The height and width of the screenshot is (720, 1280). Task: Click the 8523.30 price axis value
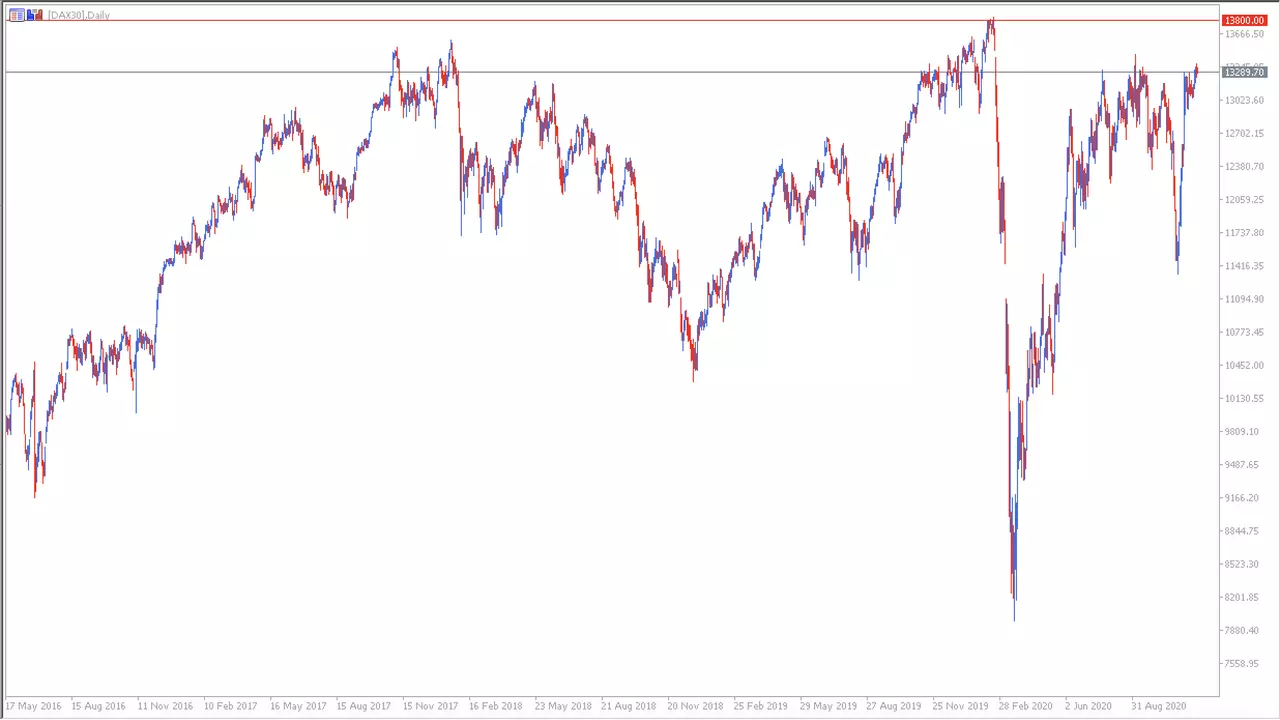click(1242, 564)
